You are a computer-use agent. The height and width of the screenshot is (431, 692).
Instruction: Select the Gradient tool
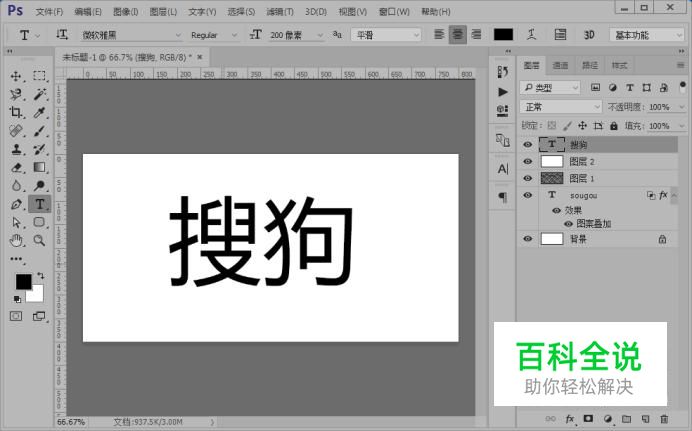[x=39, y=168]
